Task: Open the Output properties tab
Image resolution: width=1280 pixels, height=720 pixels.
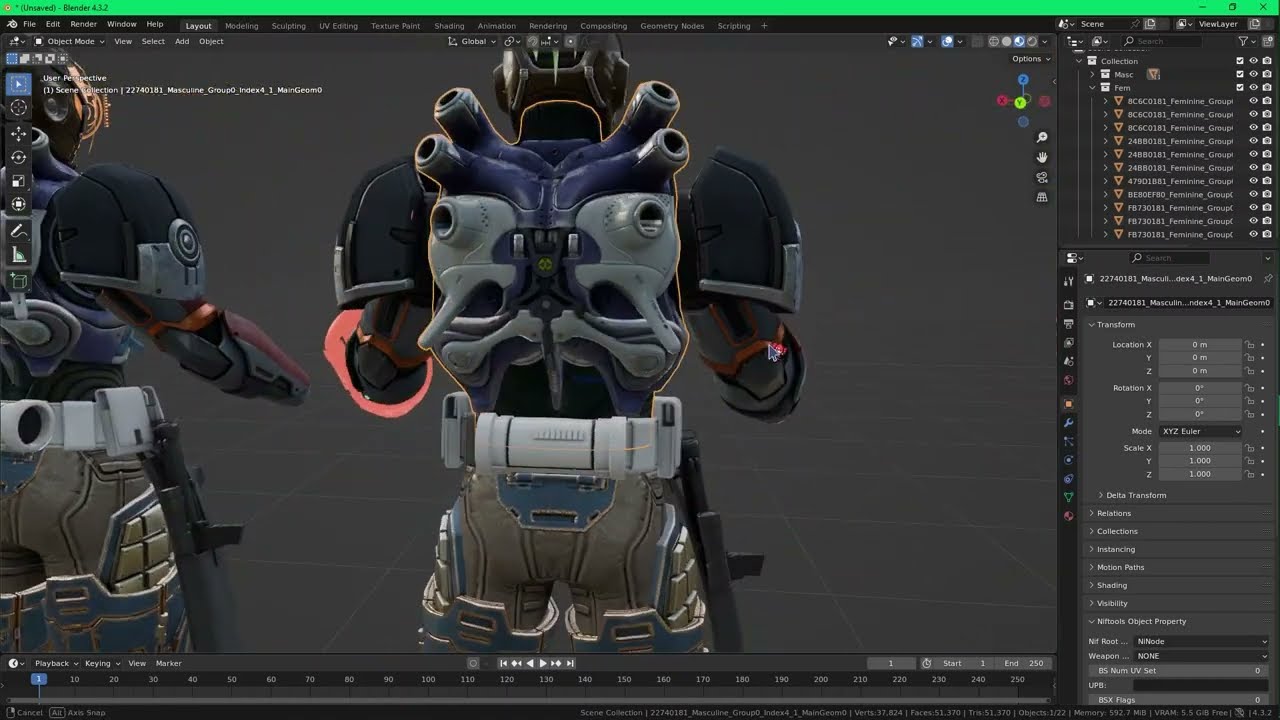Action: tap(1068, 324)
